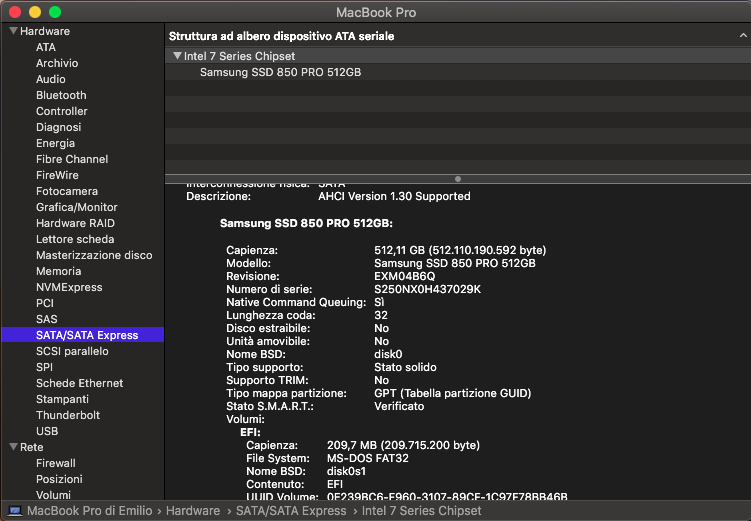The image size is (751, 521).
Task: Click the BSD name value disk0
Action: click(388, 354)
